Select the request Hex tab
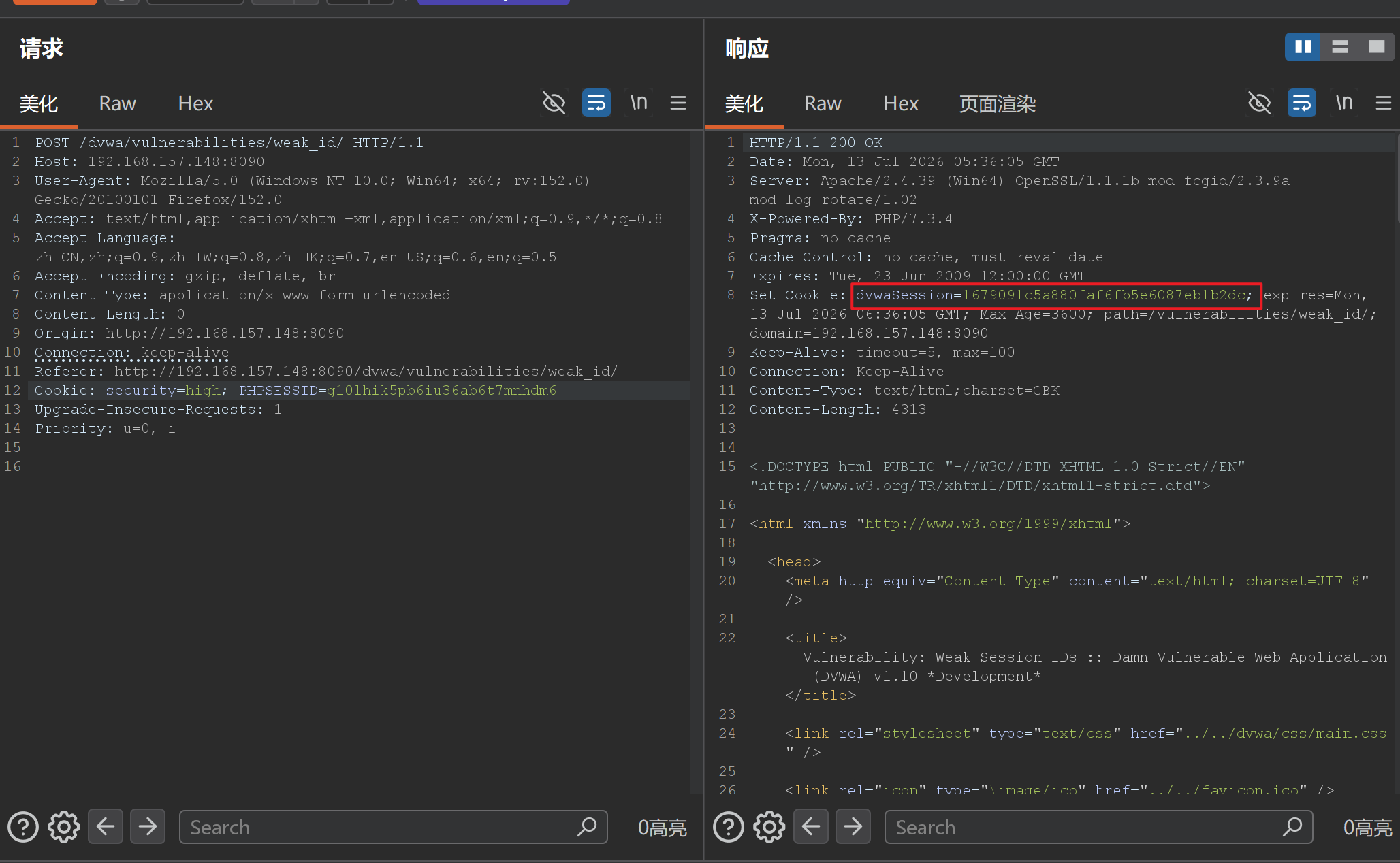The image size is (1400, 863). click(195, 103)
